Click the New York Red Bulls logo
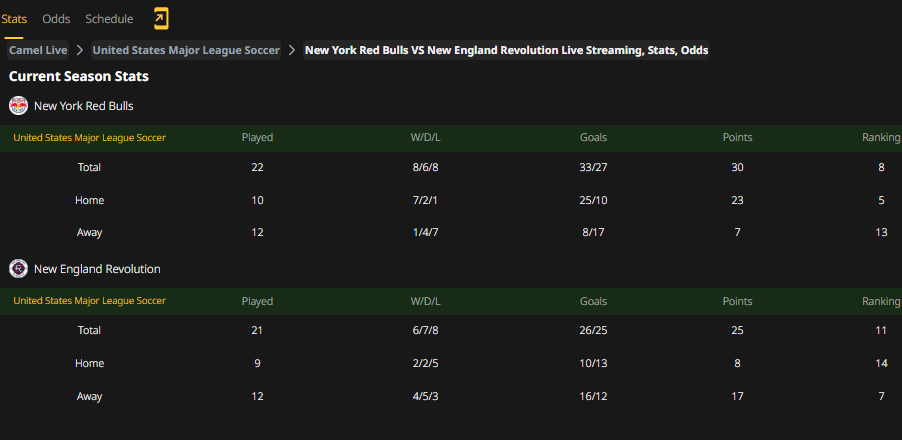Viewport: 902px width, 440px height. click(18, 106)
